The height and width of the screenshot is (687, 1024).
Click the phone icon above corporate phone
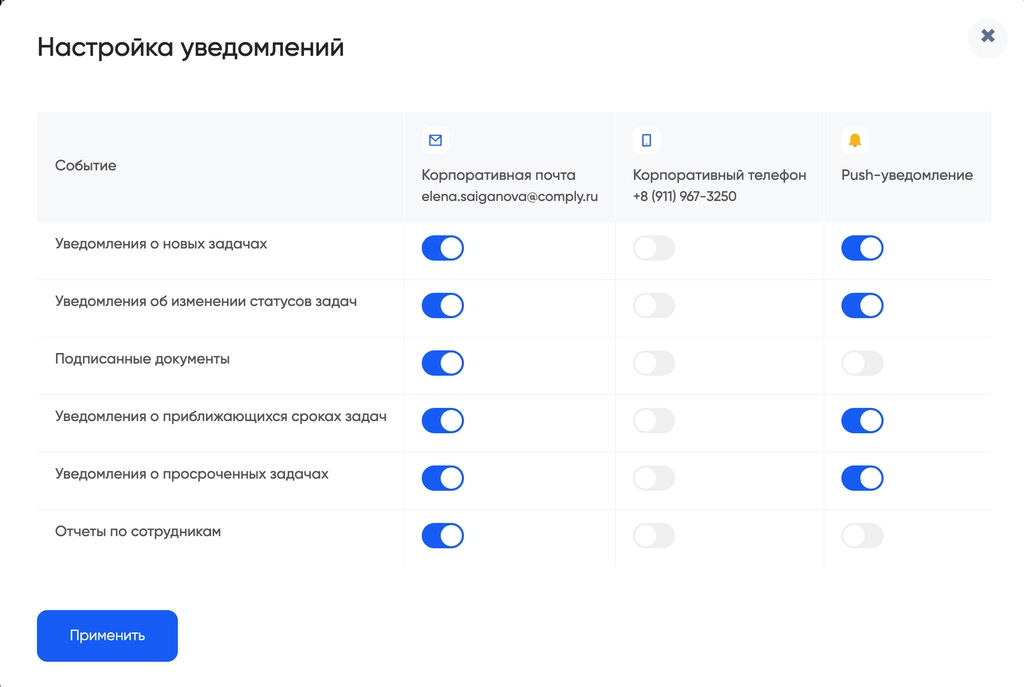pos(646,140)
